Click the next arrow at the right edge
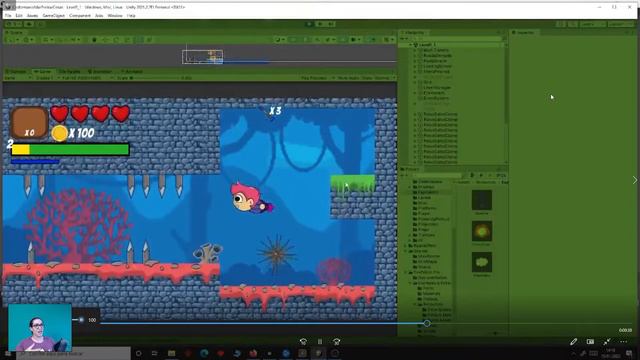This screenshot has height=360, width=640. [x=635, y=180]
